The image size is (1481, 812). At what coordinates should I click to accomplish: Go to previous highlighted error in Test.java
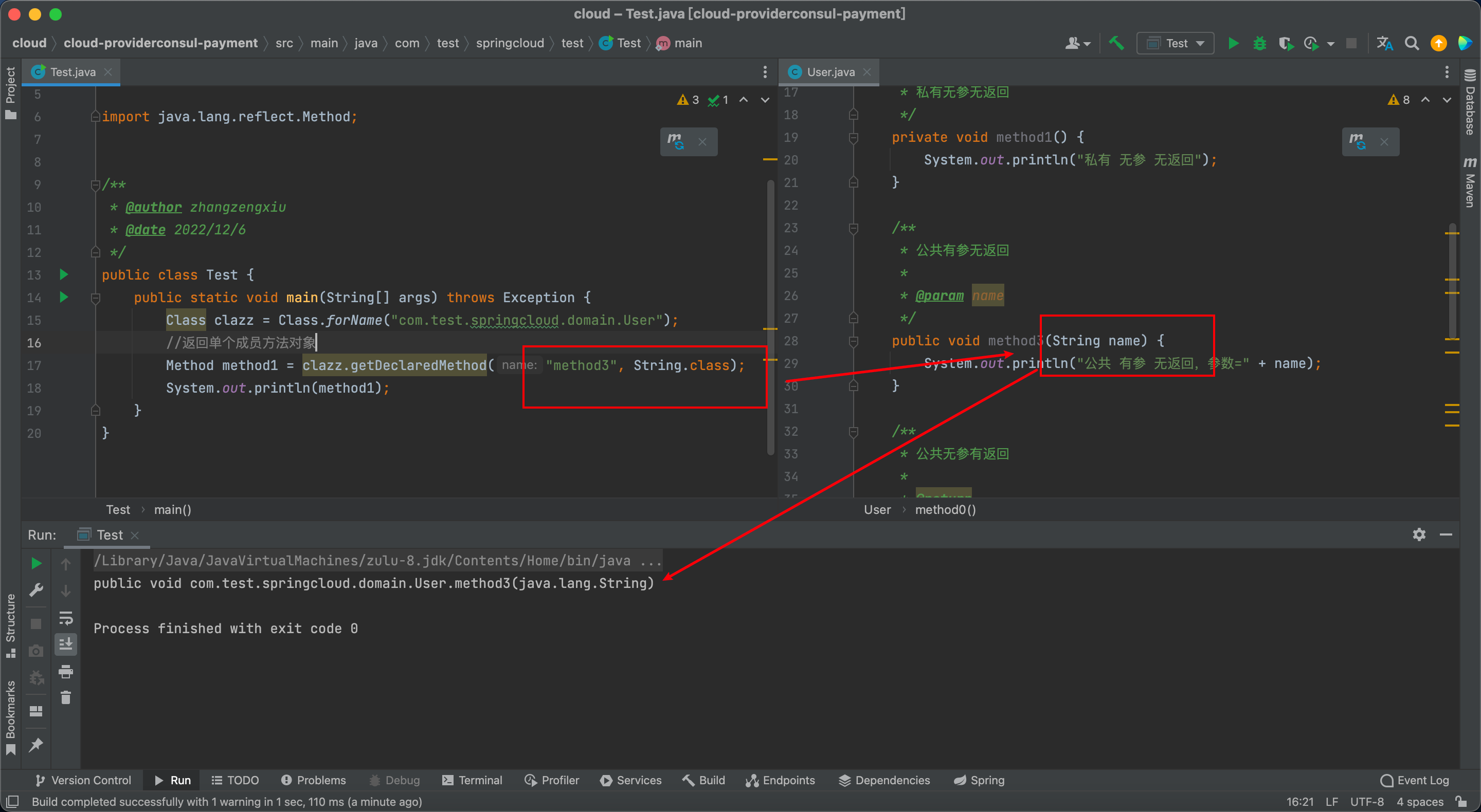point(744,99)
